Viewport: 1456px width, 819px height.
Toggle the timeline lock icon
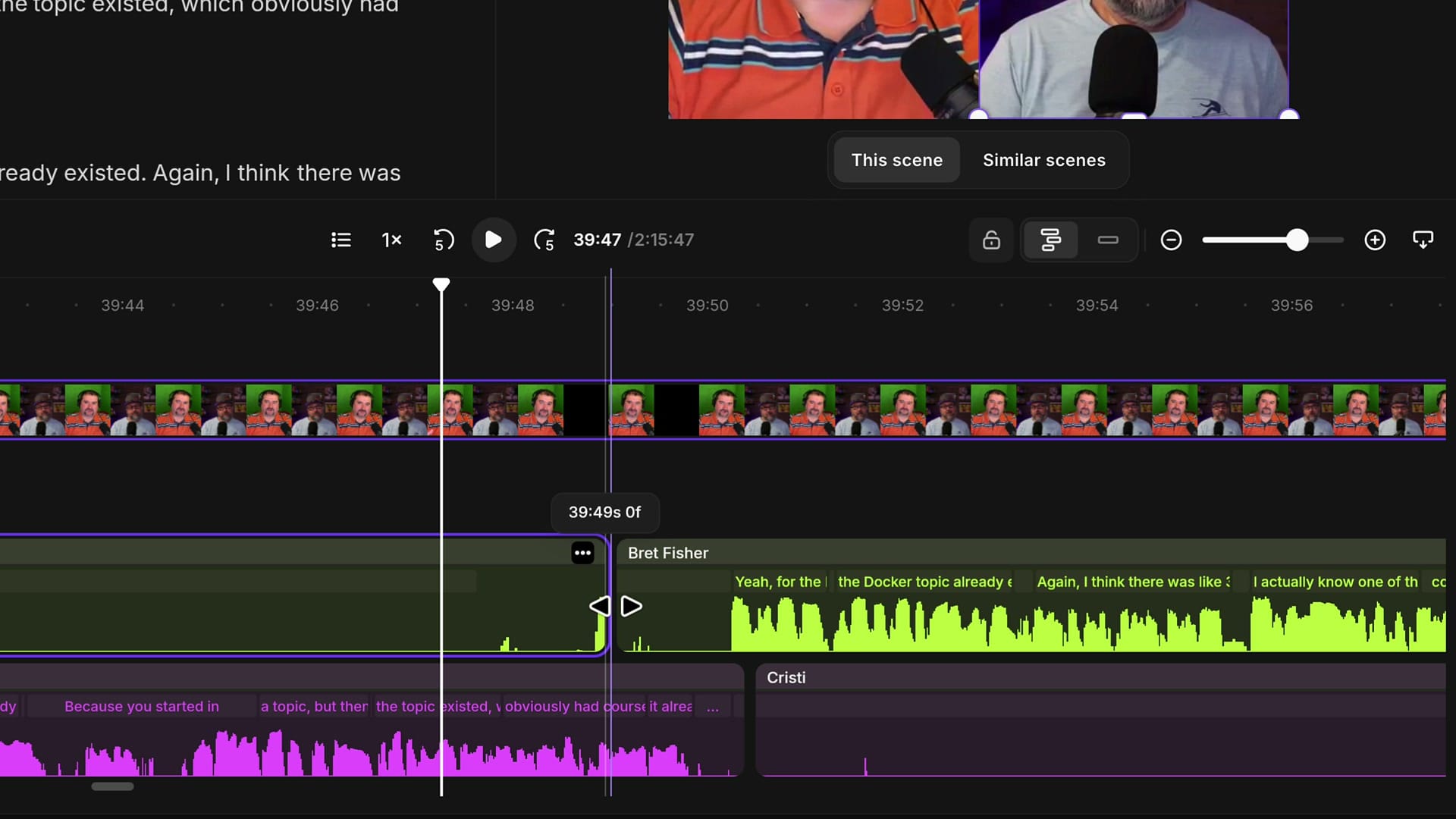pyautogui.click(x=991, y=240)
